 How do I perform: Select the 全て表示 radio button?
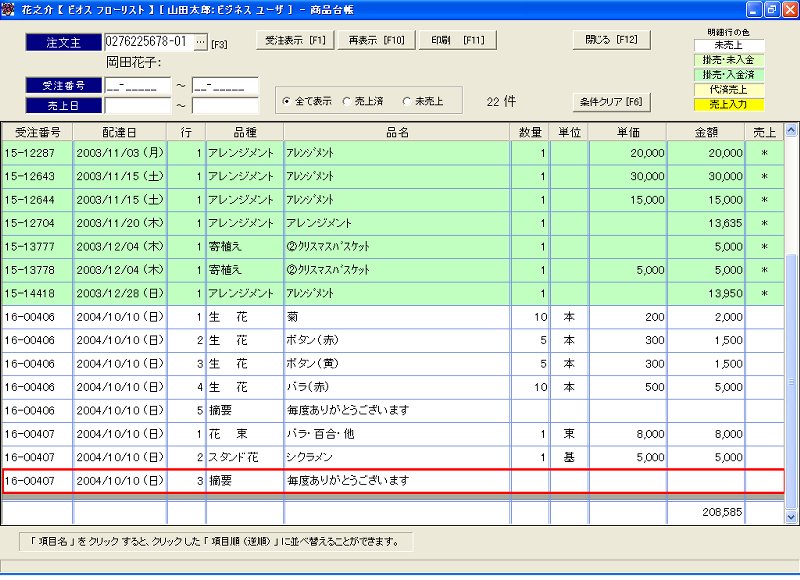pos(286,101)
